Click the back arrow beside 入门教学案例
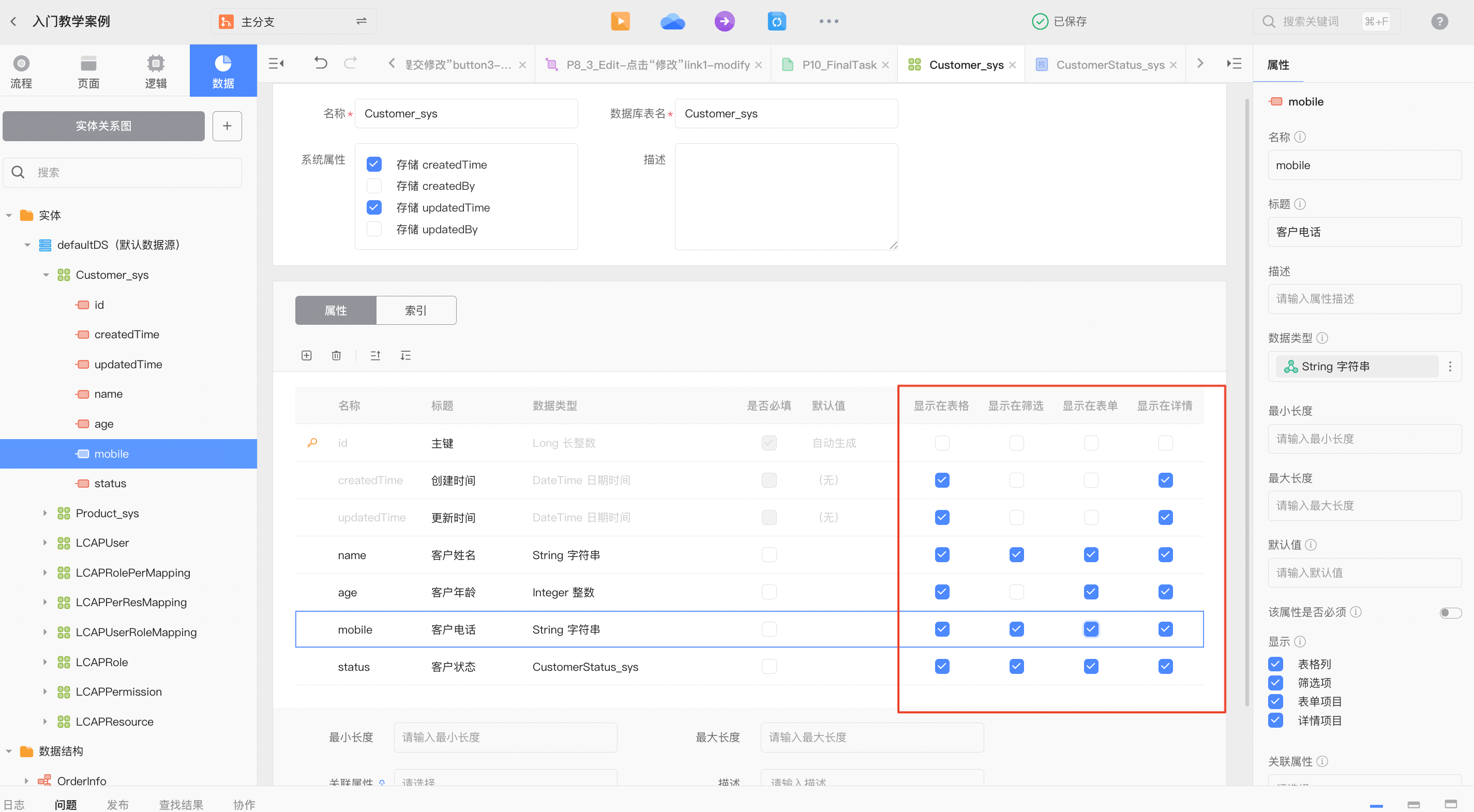Screen dimensions: 1474x812 tap(14, 22)
